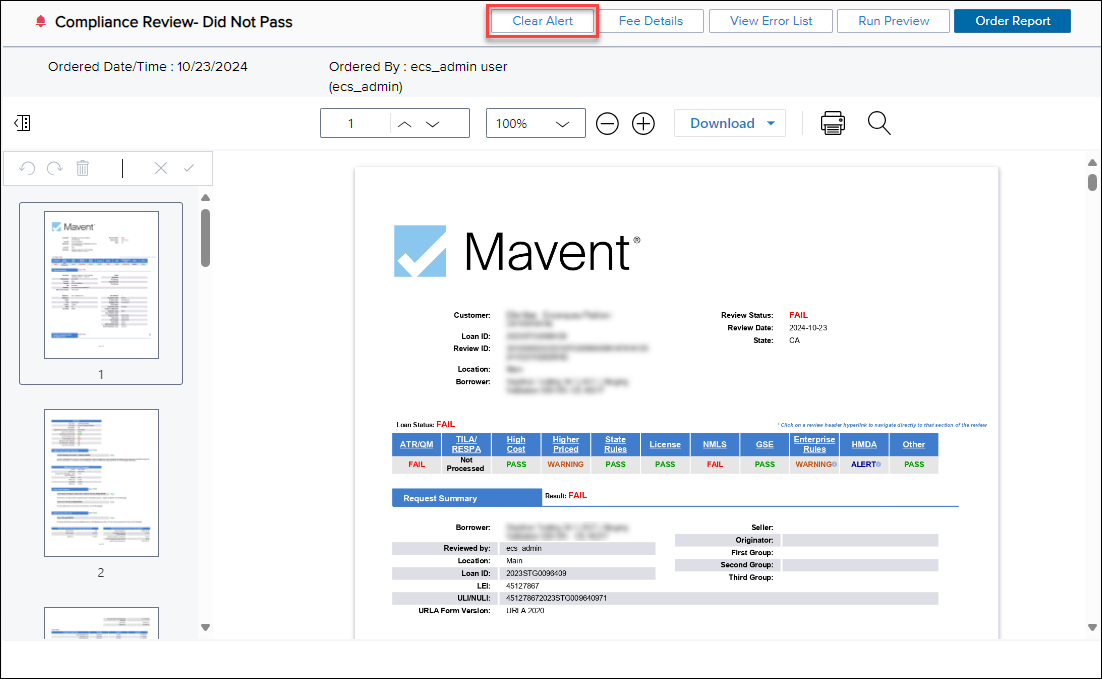The image size is (1102, 679).
Task: Select the partially visible page 3 thumbnail
Action: pos(101,623)
